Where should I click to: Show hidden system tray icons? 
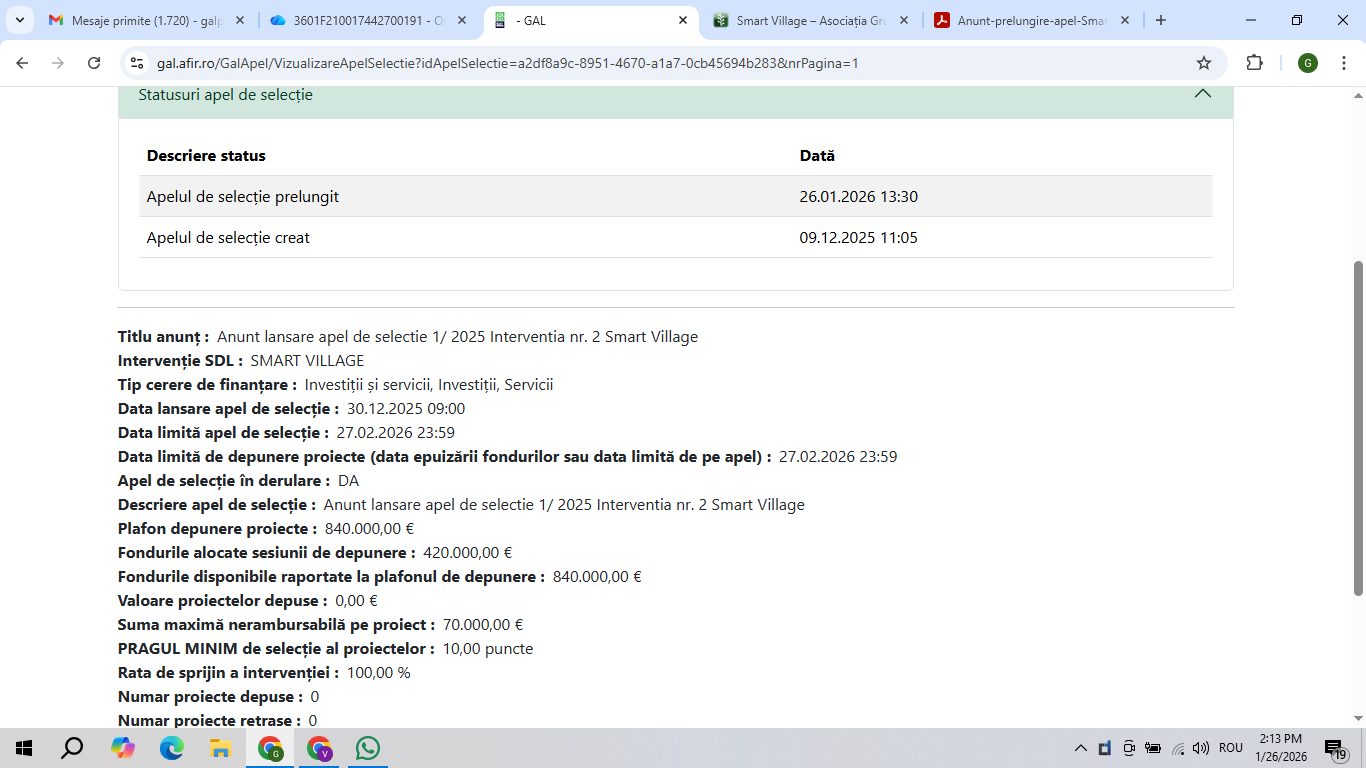pos(1080,748)
